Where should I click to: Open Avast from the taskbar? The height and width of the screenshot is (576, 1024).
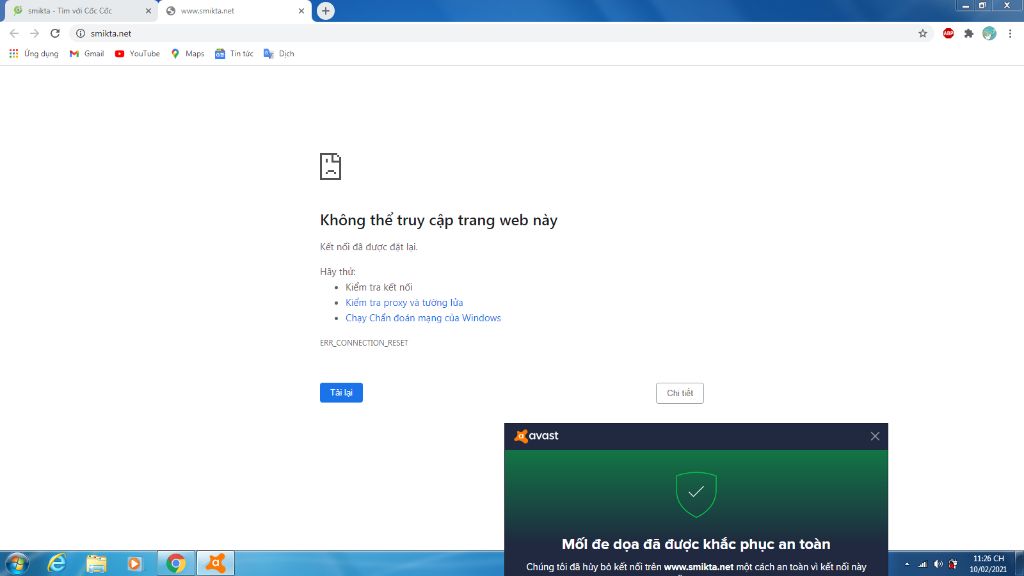pos(216,563)
